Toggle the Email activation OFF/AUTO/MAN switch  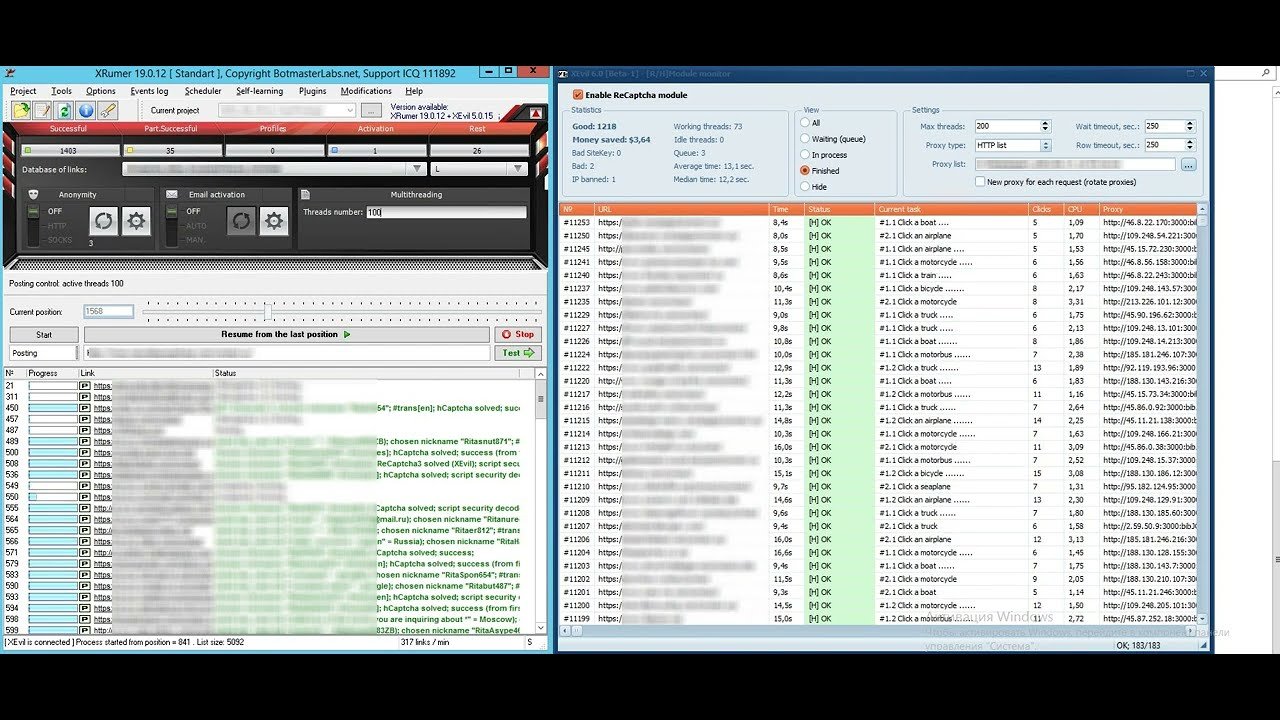(x=171, y=226)
